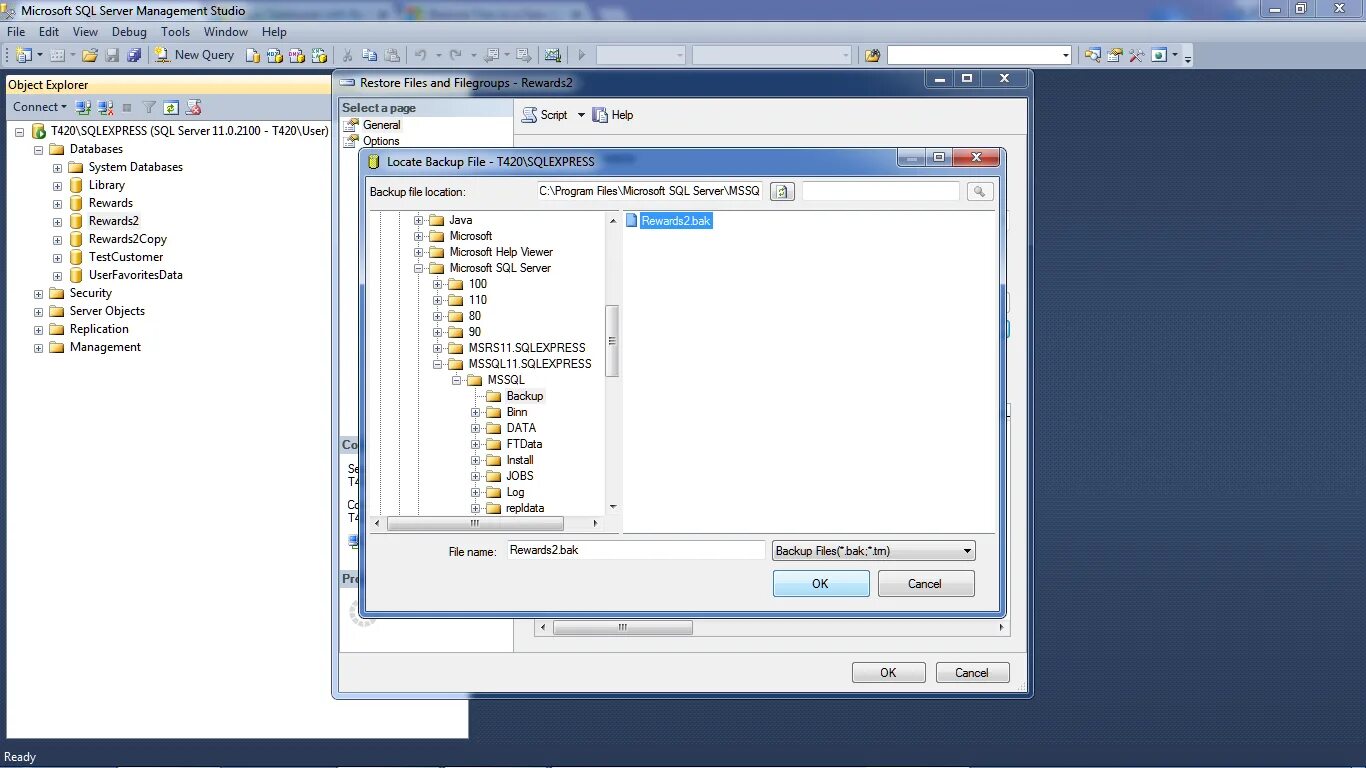
Task: Click OK in Locate Backup File dialog
Action: click(x=821, y=584)
